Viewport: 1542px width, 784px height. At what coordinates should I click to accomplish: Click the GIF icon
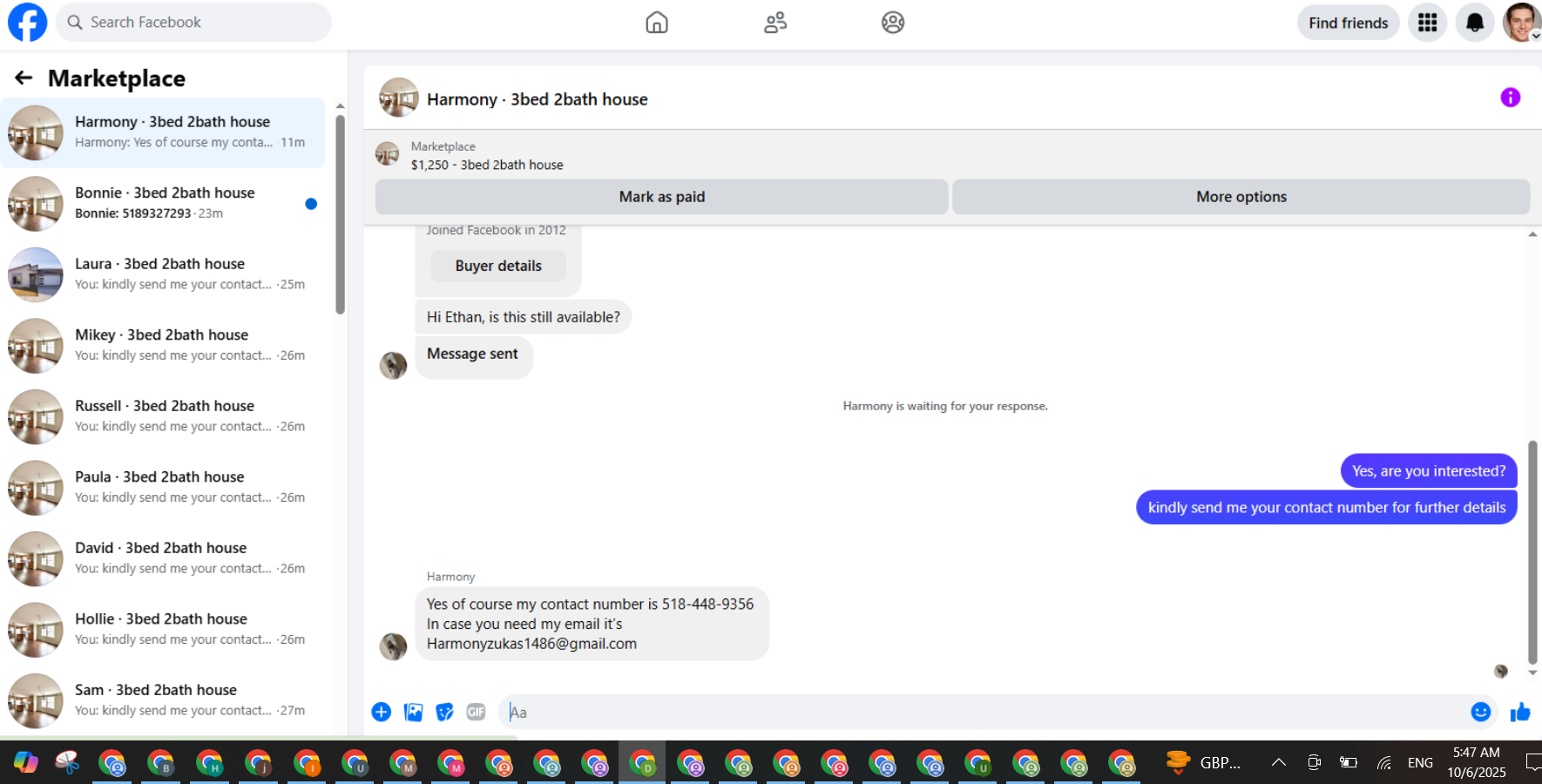point(476,712)
